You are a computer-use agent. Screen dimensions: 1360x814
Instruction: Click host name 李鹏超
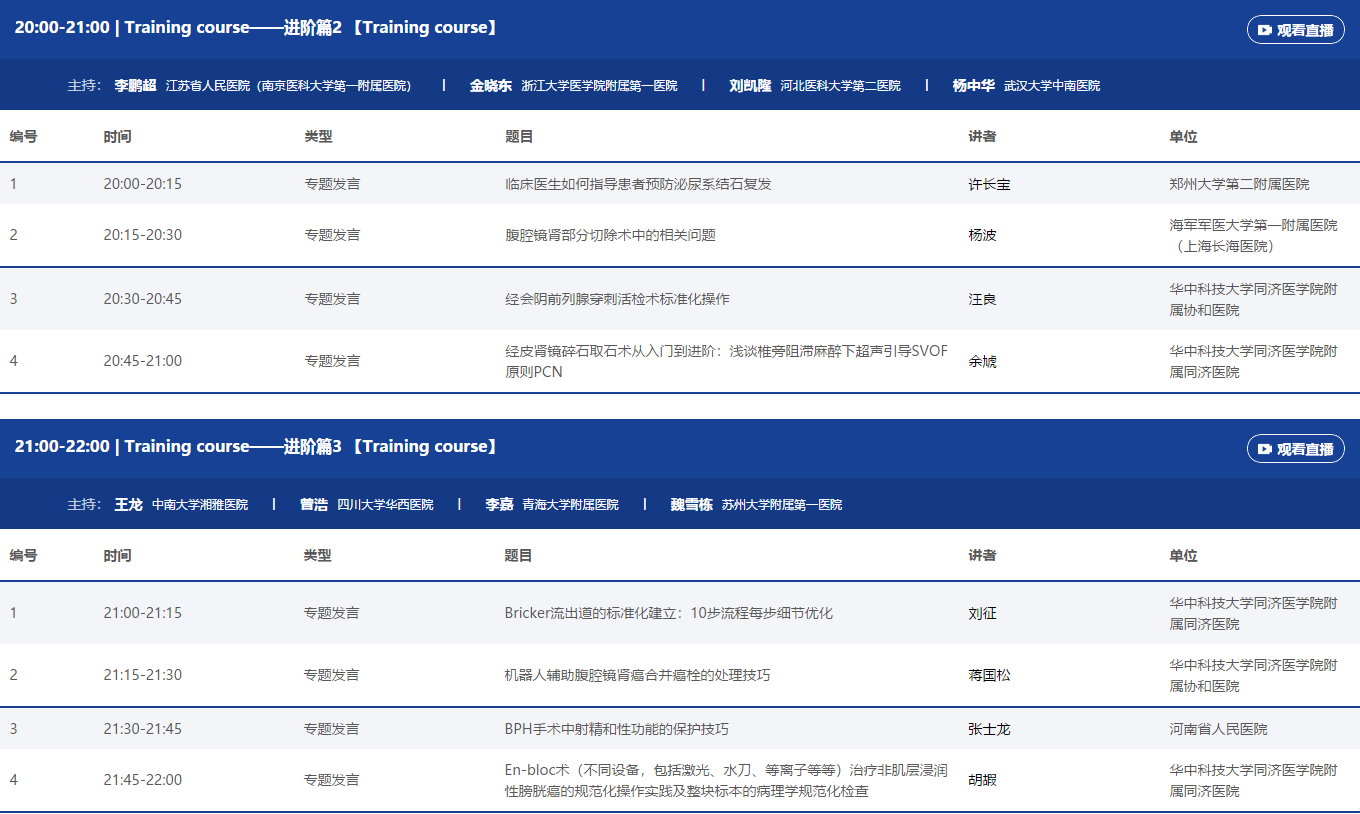click(x=135, y=86)
